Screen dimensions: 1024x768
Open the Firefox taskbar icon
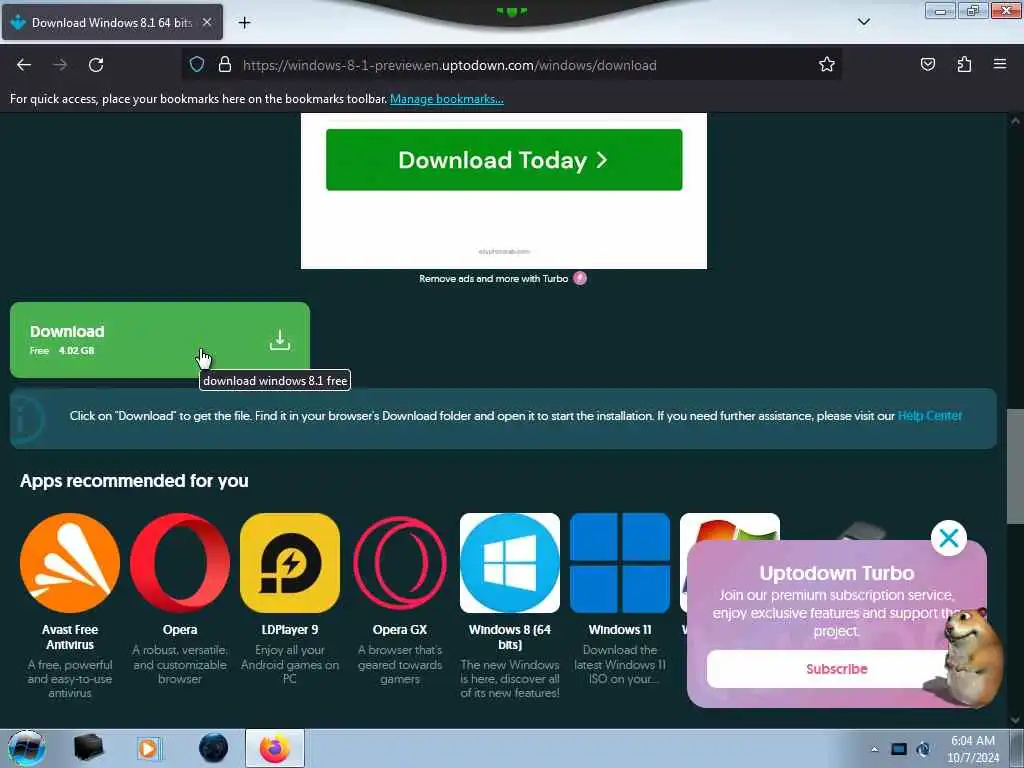coord(275,748)
